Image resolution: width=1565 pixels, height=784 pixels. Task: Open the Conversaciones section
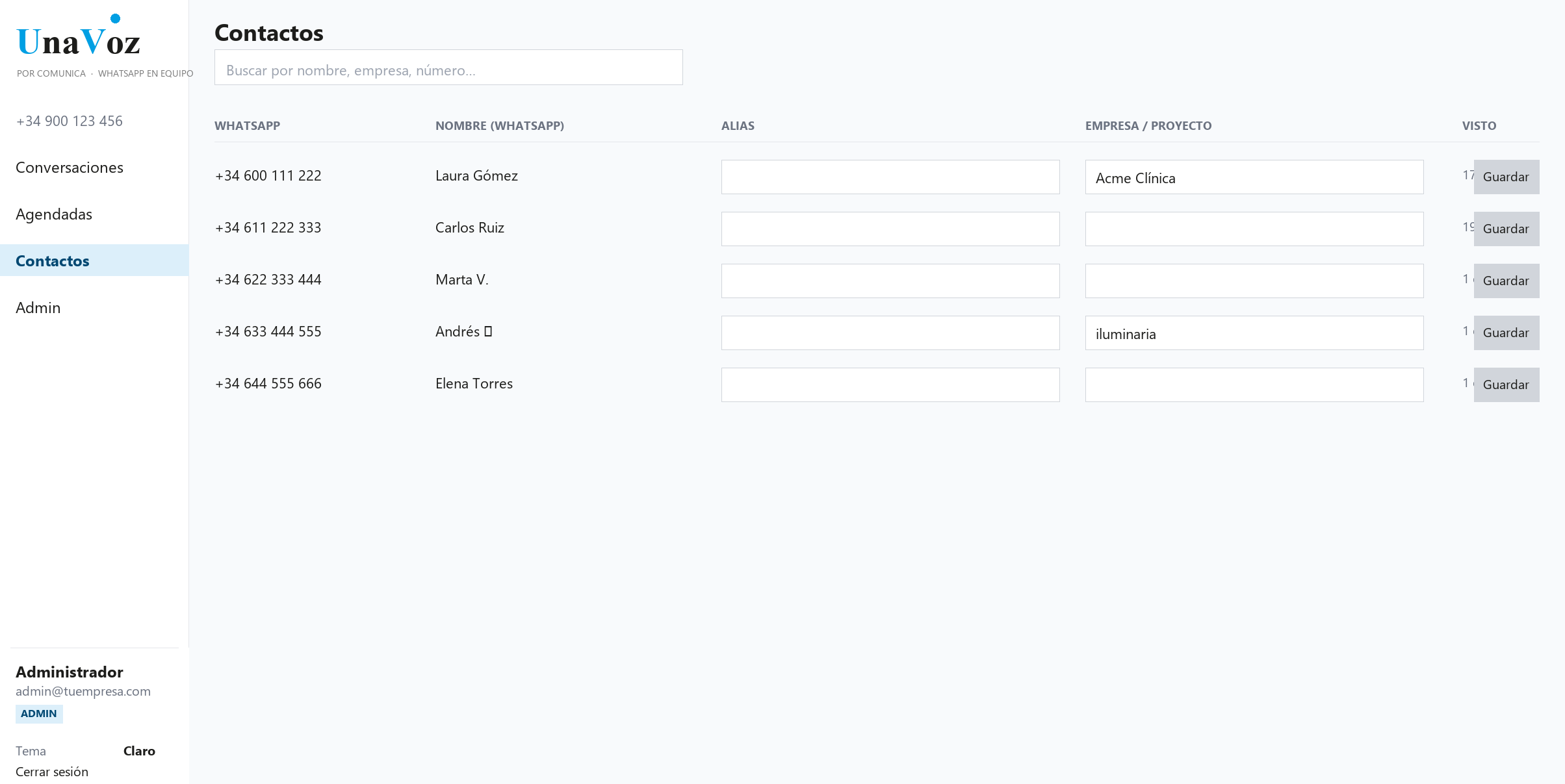(70, 168)
